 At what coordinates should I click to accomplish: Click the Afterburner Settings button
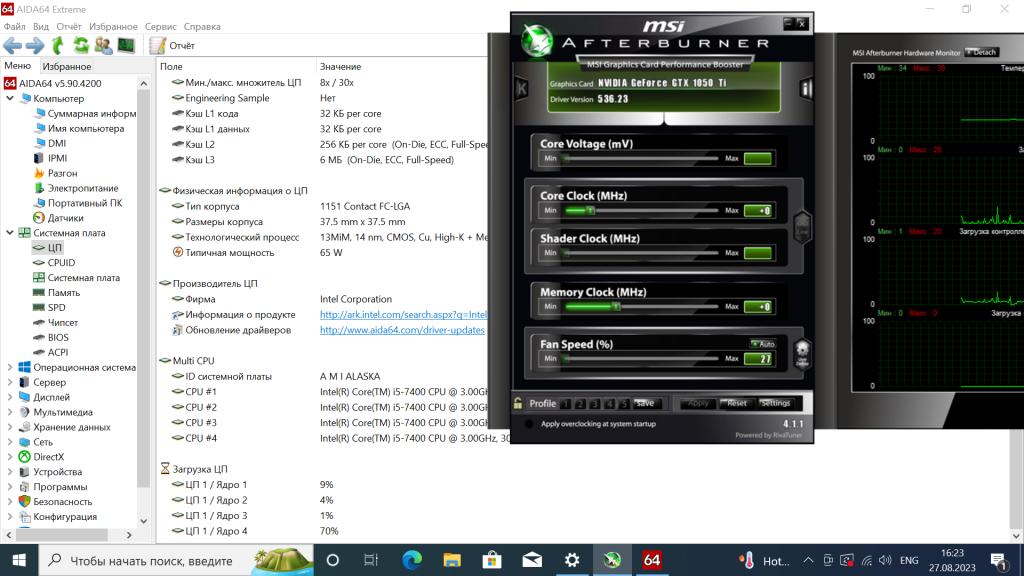(775, 404)
